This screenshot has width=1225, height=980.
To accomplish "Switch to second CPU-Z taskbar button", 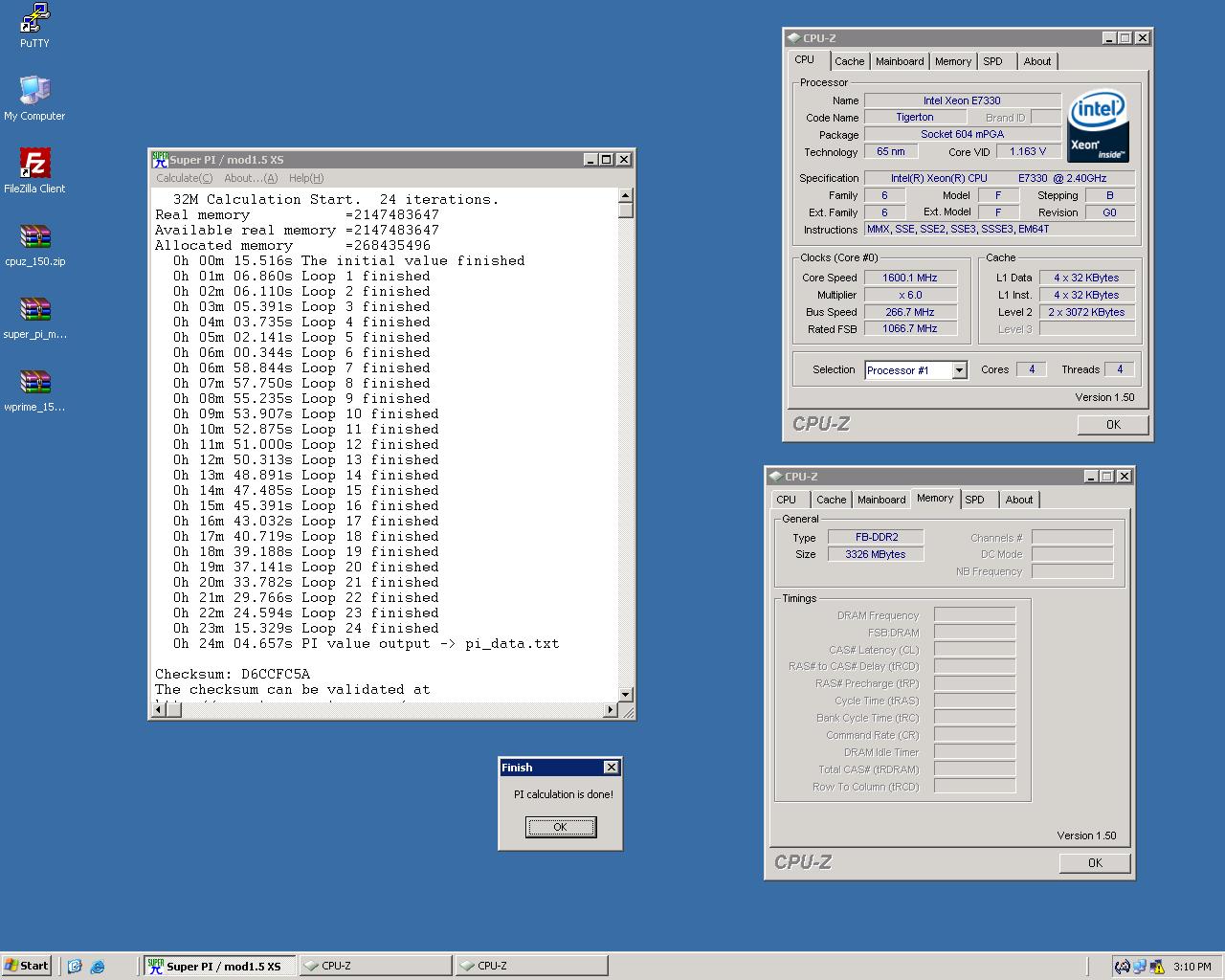I will coord(531,966).
